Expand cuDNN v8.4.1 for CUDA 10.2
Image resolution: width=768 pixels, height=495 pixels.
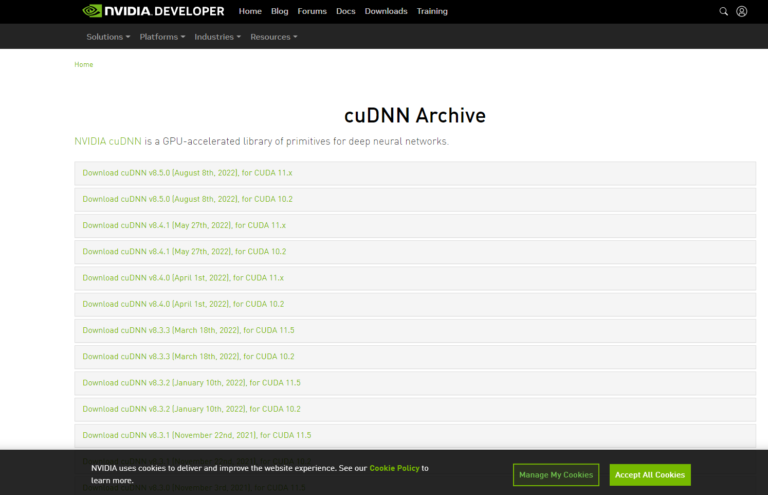click(187, 252)
